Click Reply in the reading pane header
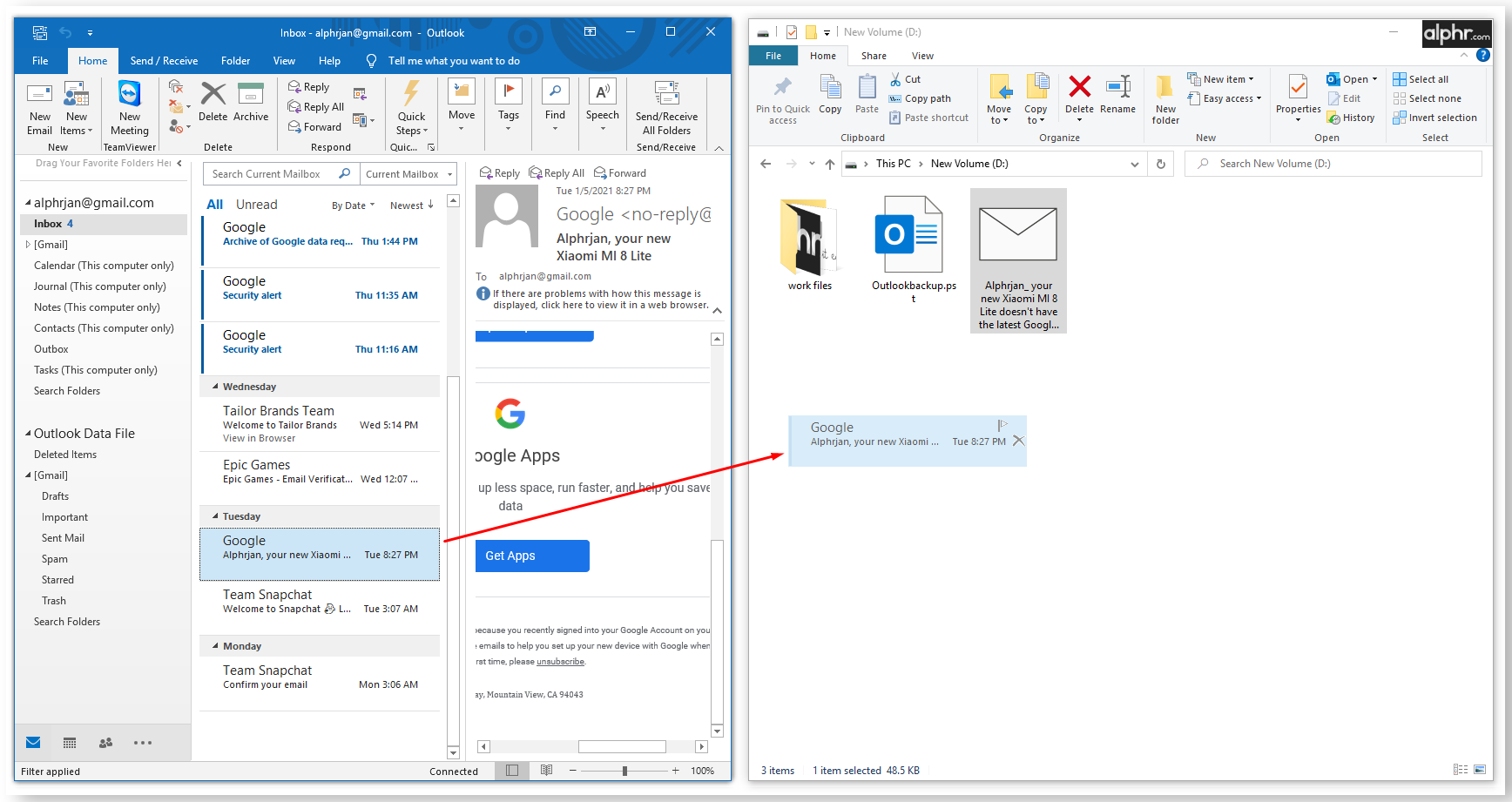The width and height of the screenshot is (1512, 802). click(500, 173)
